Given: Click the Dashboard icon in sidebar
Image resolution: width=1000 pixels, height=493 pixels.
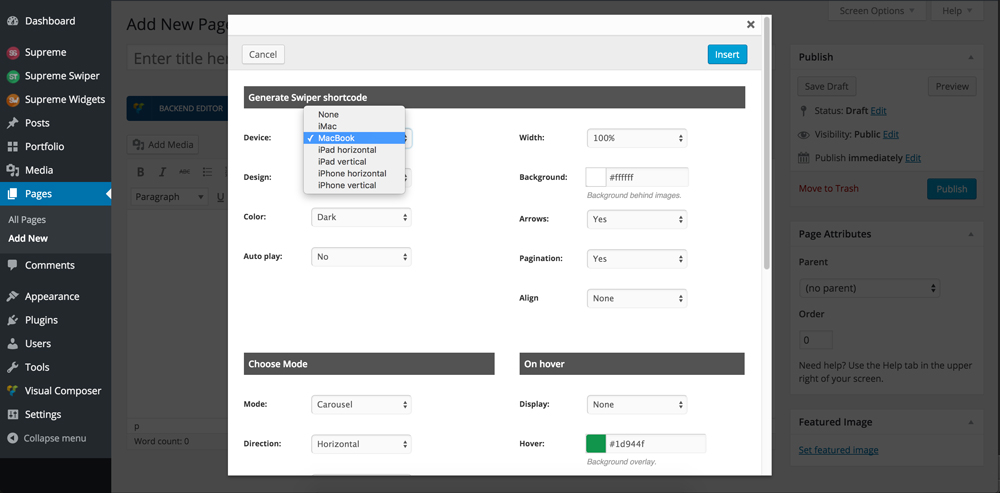Looking at the screenshot, I should 13,21.
